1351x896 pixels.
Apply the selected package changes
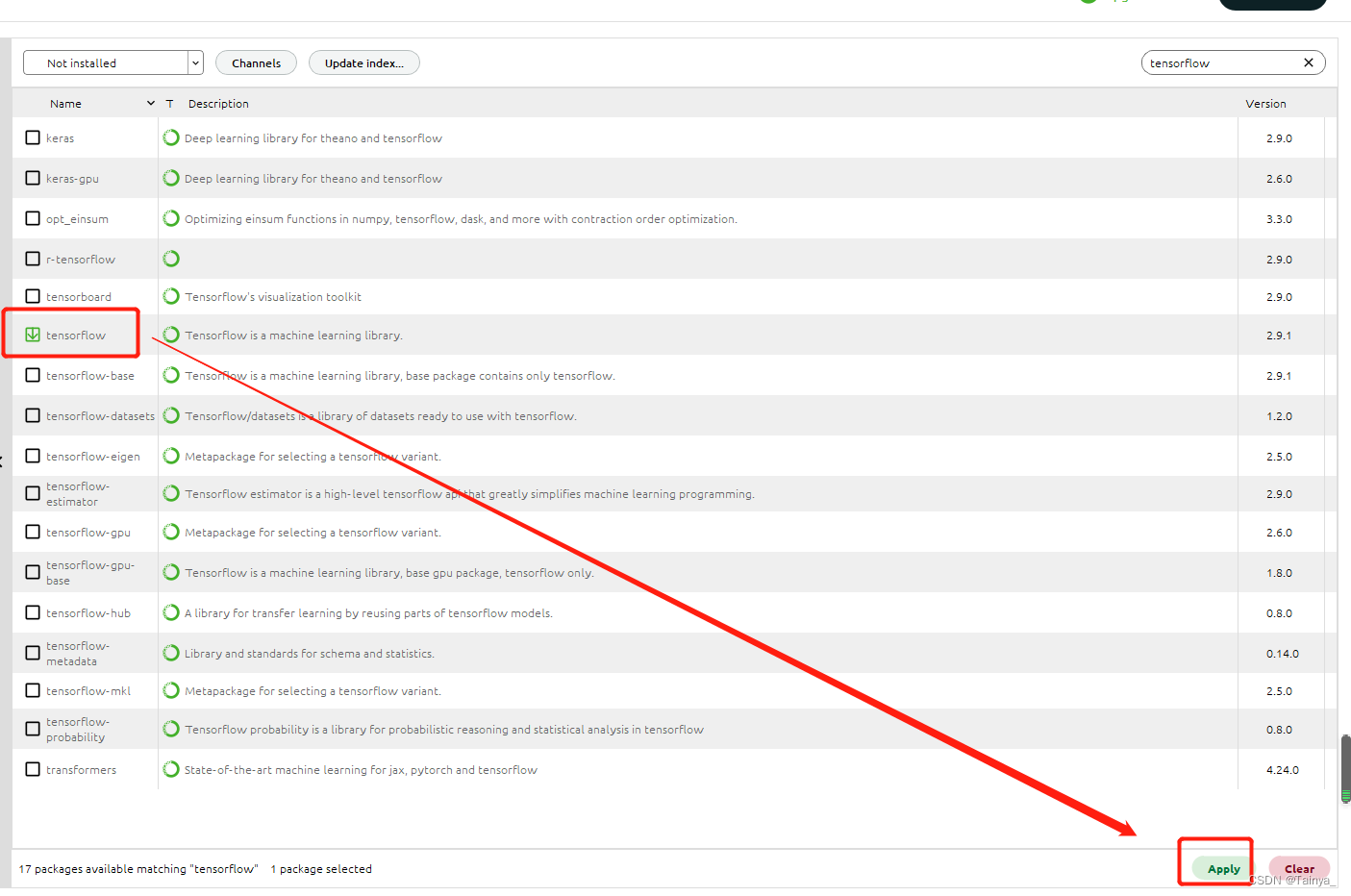click(1223, 868)
